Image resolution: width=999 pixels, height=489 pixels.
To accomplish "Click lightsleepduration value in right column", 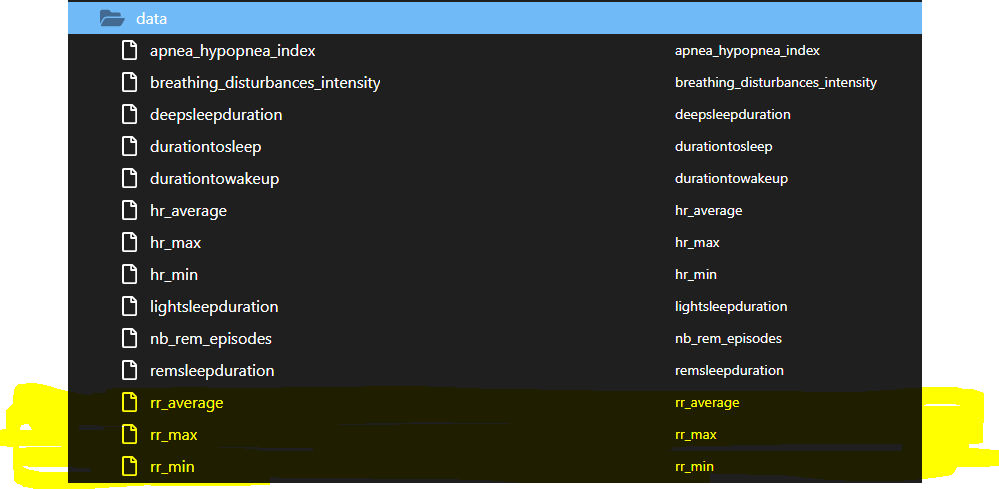I will click(731, 307).
